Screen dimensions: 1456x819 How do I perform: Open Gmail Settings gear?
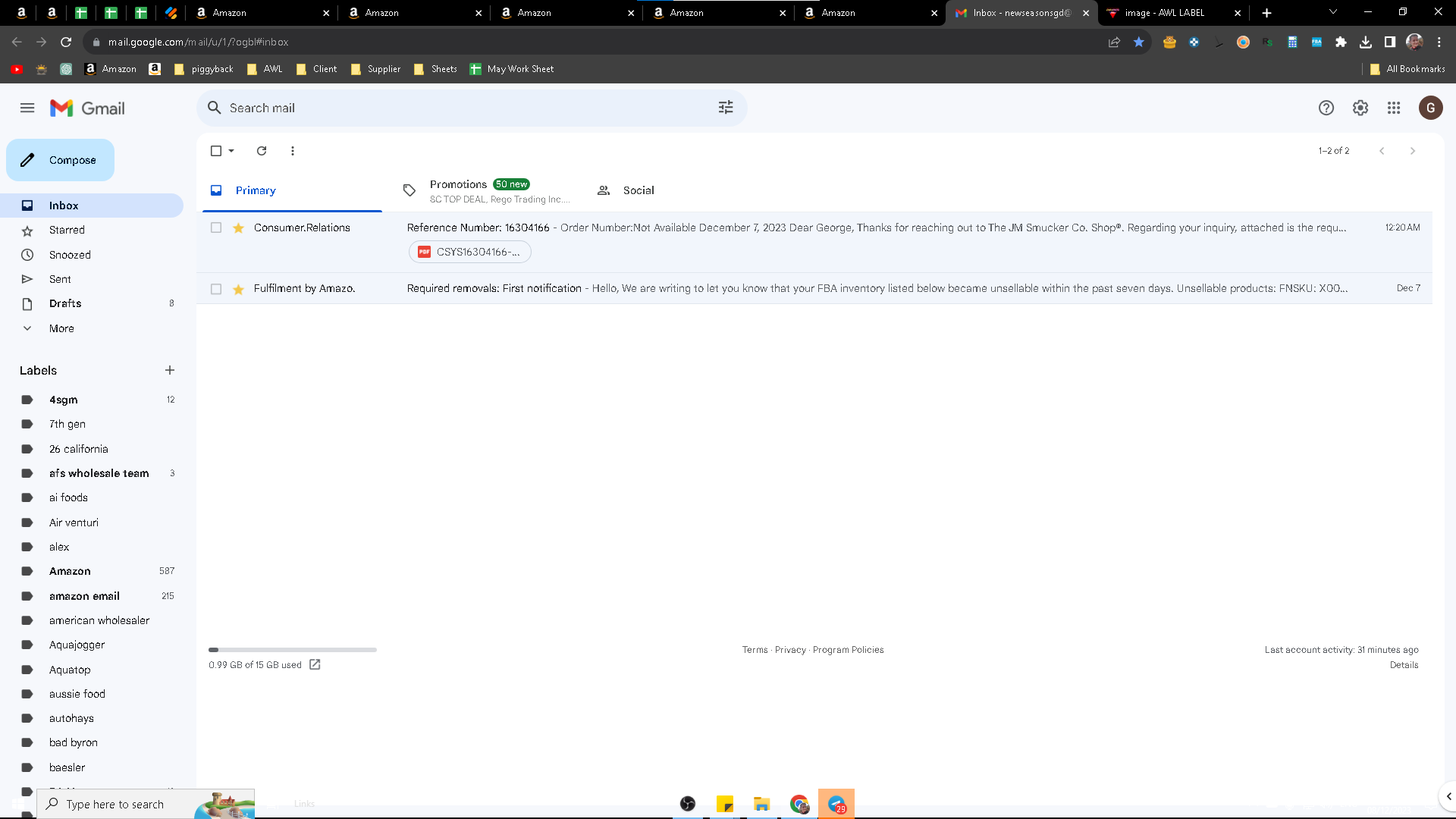1360,108
